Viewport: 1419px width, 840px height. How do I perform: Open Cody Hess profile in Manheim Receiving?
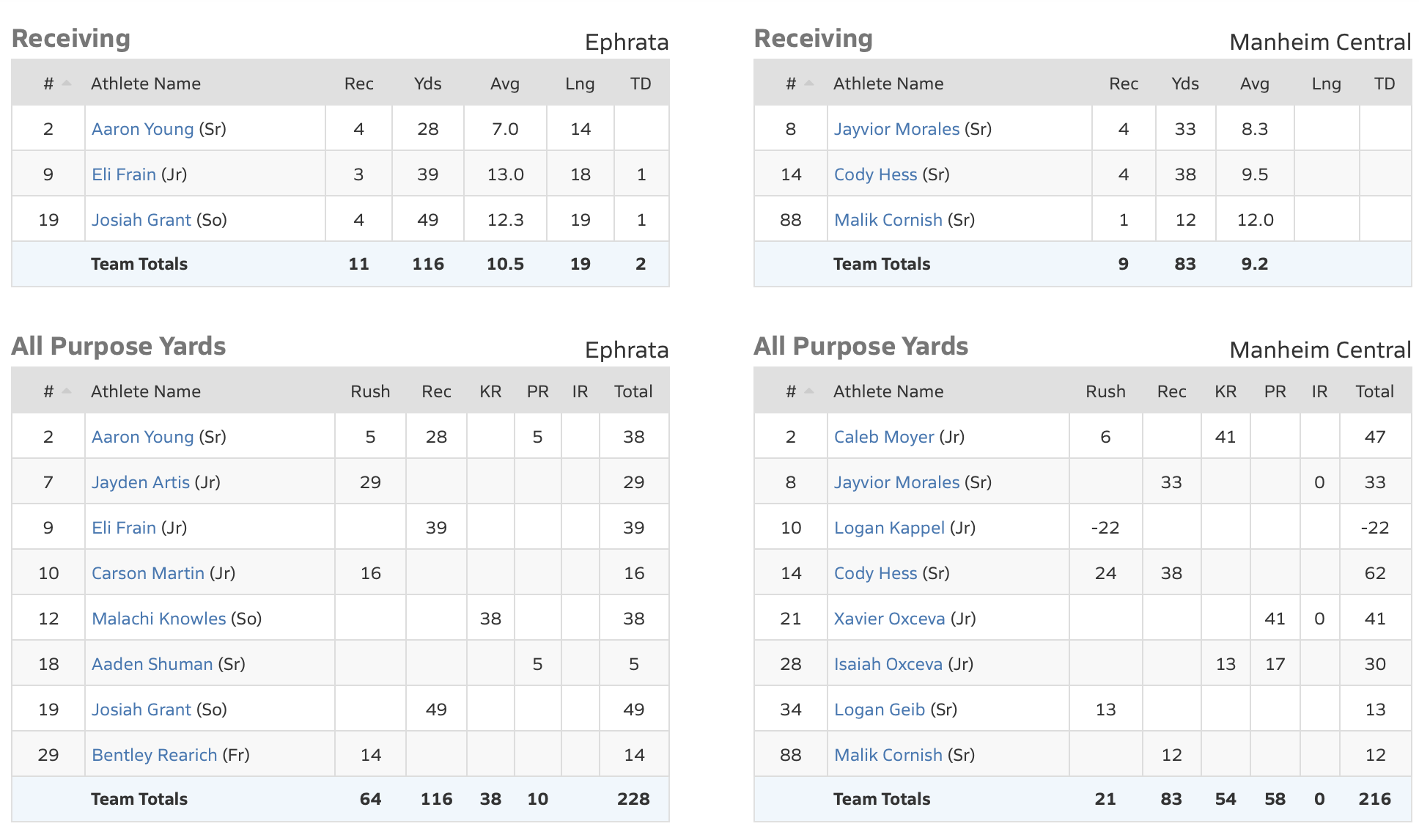[x=875, y=174]
